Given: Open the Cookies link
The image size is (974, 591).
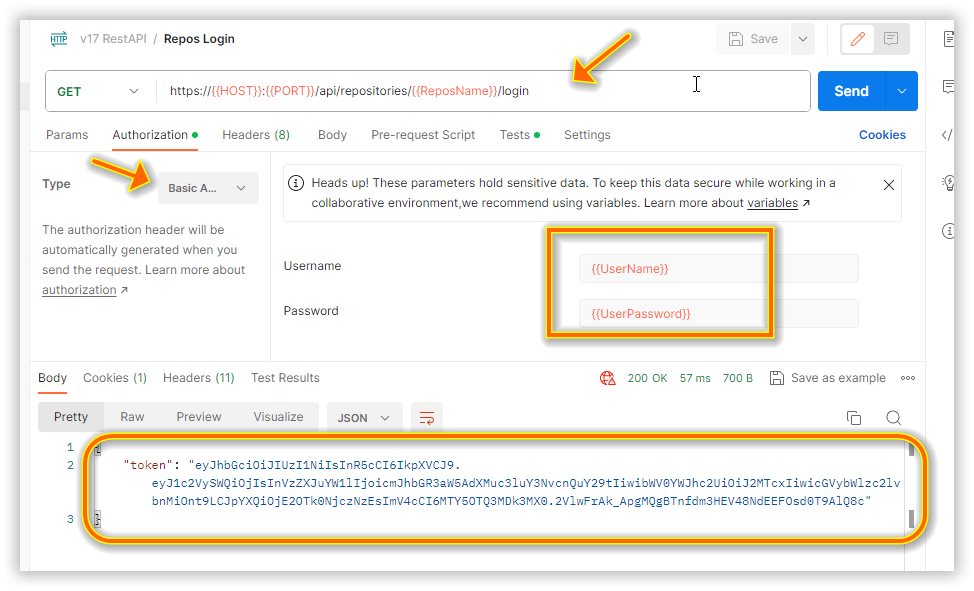Looking at the screenshot, I should click(x=882, y=135).
